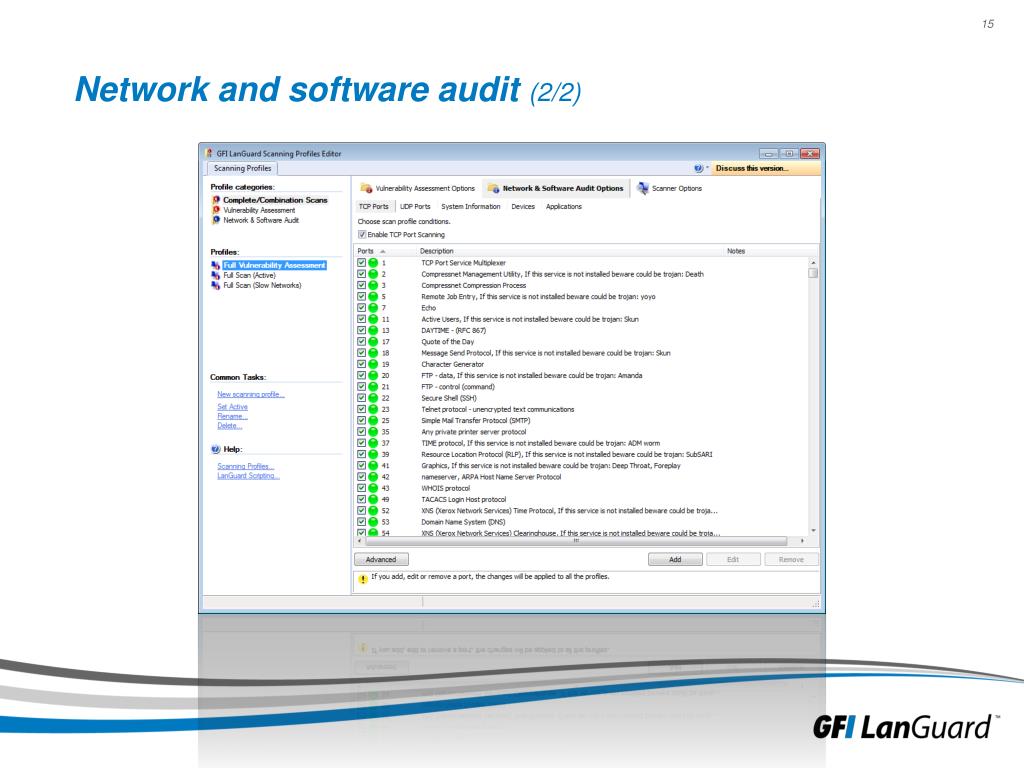The height and width of the screenshot is (768, 1024).
Task: Open the LanGuard Scripting help link
Action: click(x=248, y=475)
